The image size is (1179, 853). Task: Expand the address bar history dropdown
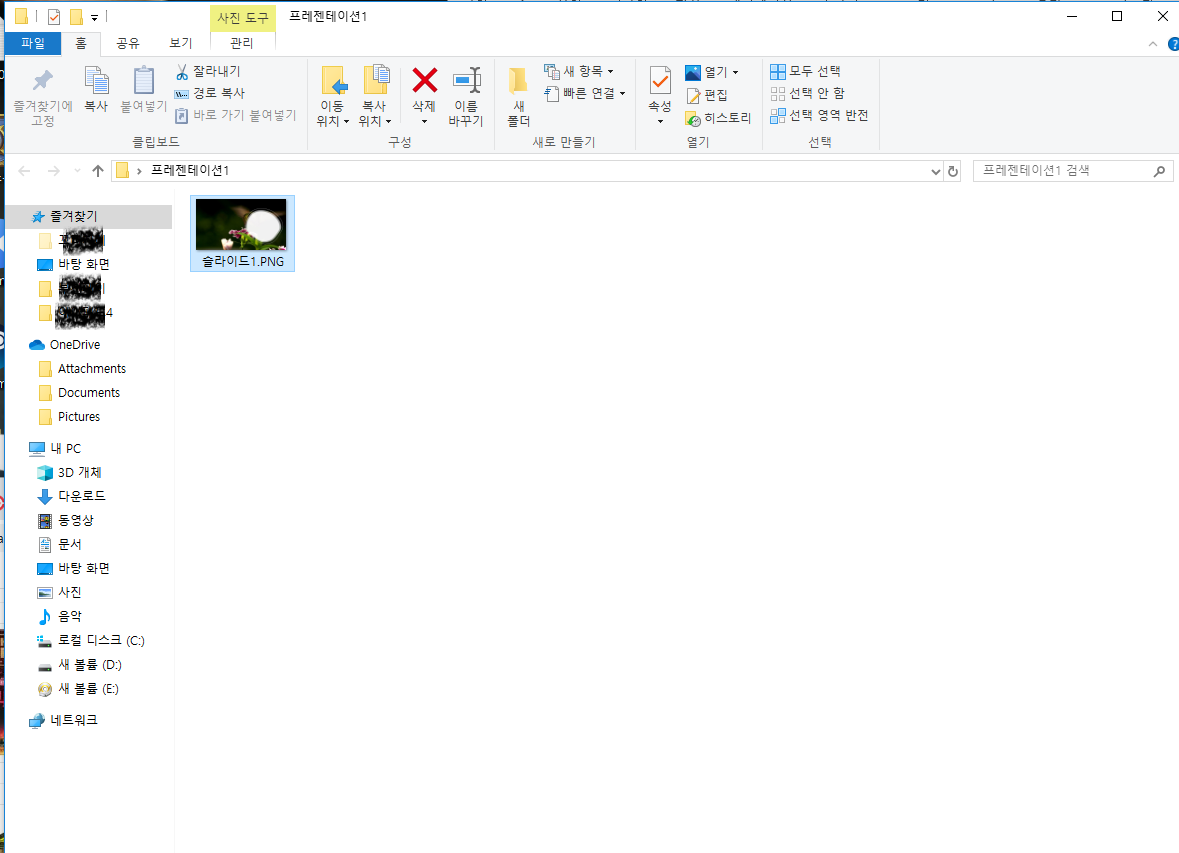(935, 172)
